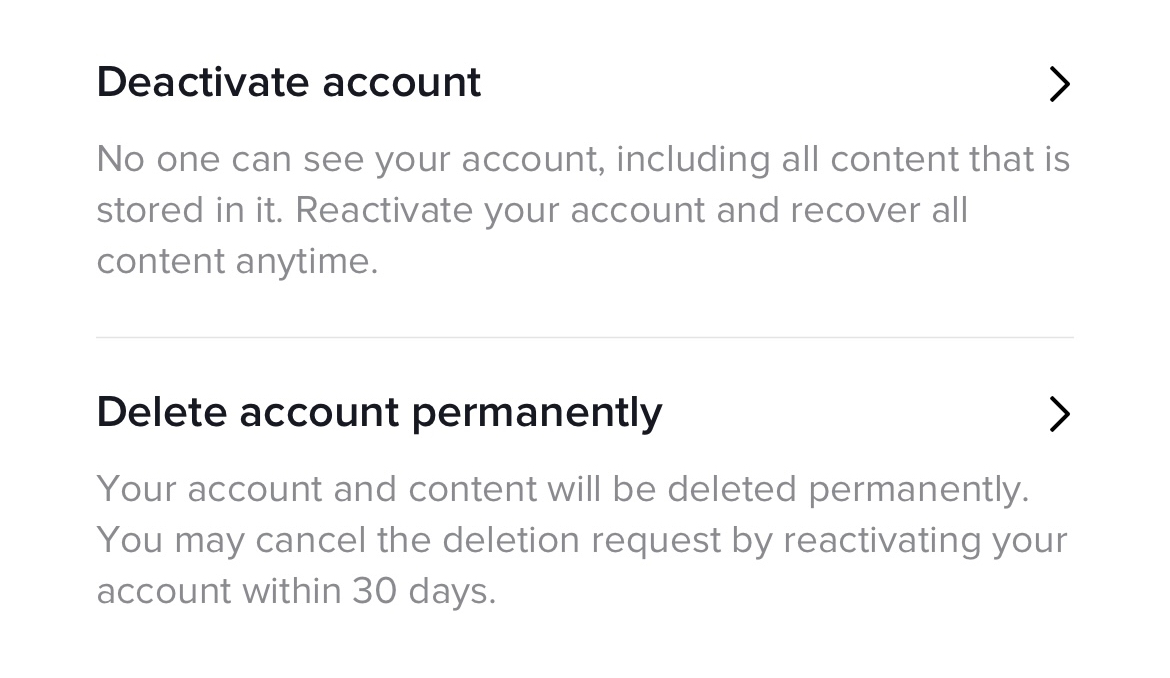Choose the option to deactivate your account
Image resolution: width=1170 pixels, height=678 pixels.
coord(288,82)
